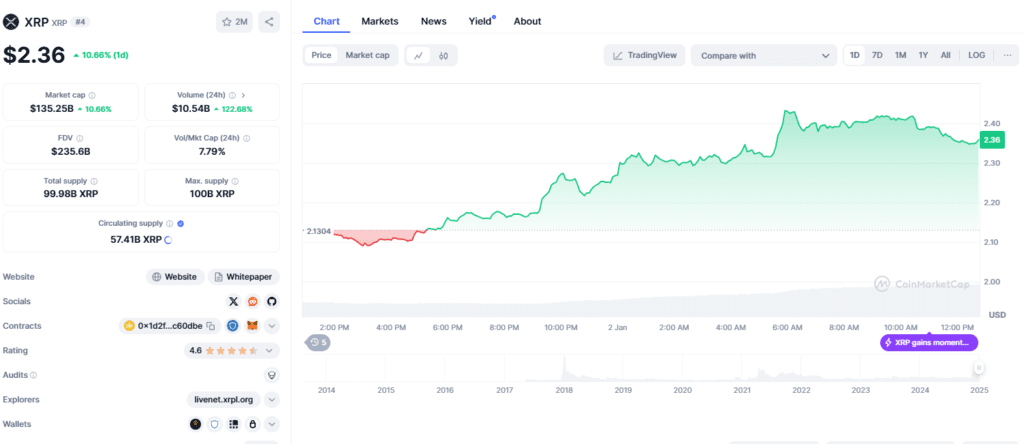This screenshot has width=1024, height=444.
Task: Click the Total supply info icon
Action: [x=94, y=181]
